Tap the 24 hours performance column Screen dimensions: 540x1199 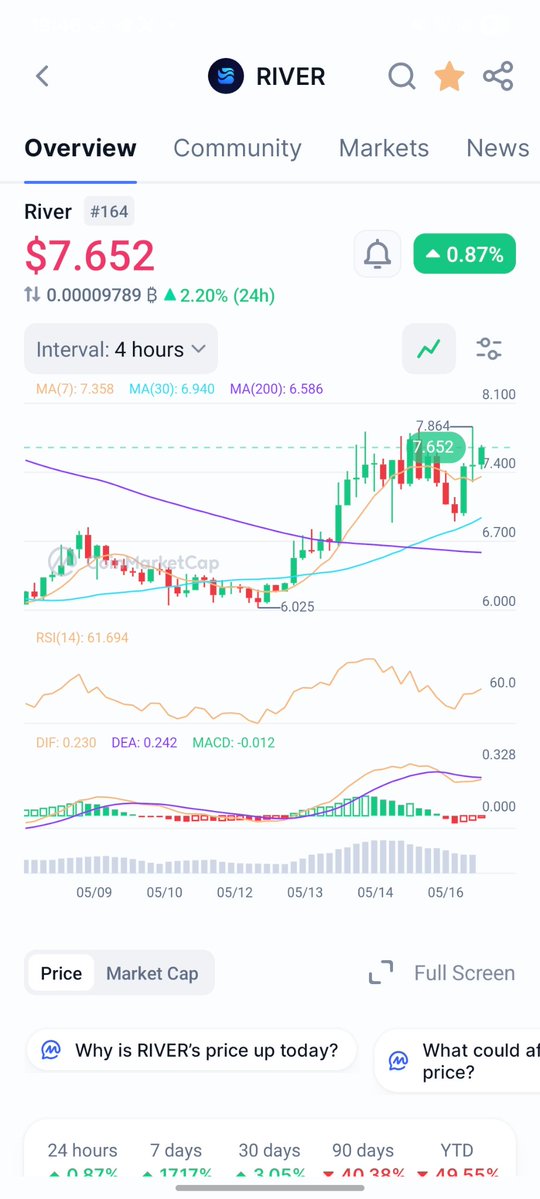pos(83,1159)
